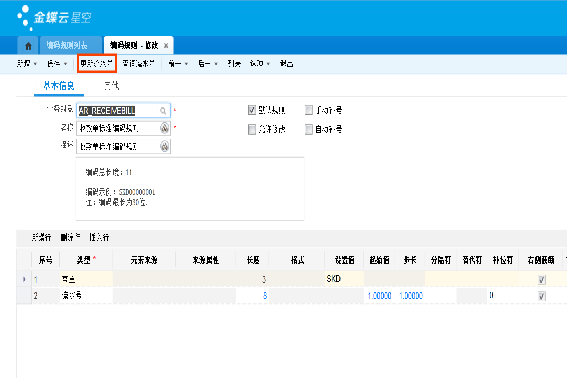
Task: Click the length cell showing 3
Action: pyautogui.click(x=252, y=279)
